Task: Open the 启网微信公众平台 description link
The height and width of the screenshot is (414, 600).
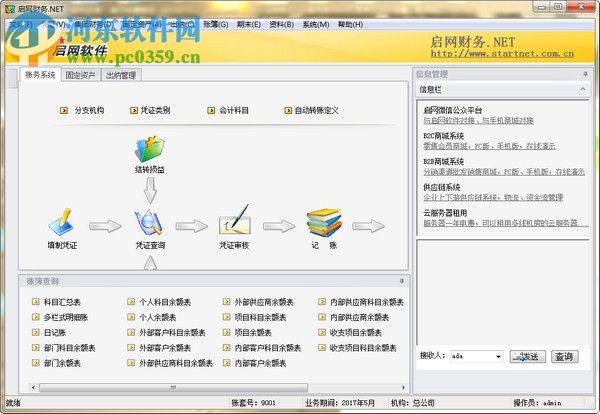Action: tap(478, 121)
